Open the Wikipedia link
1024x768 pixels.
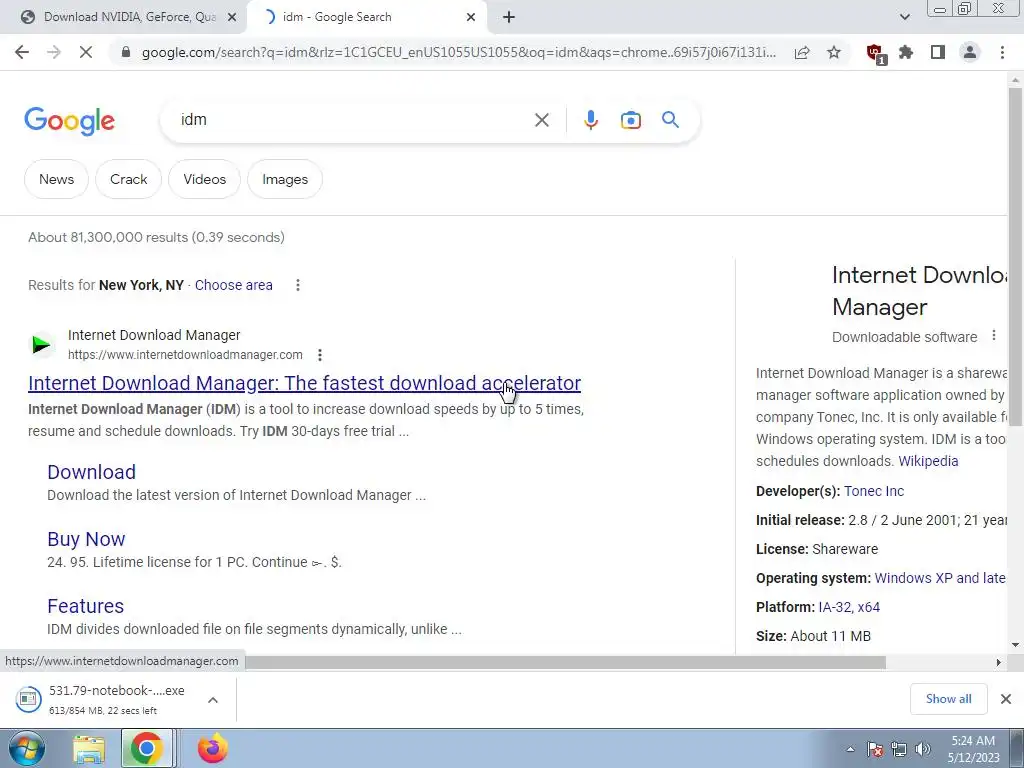click(928, 461)
